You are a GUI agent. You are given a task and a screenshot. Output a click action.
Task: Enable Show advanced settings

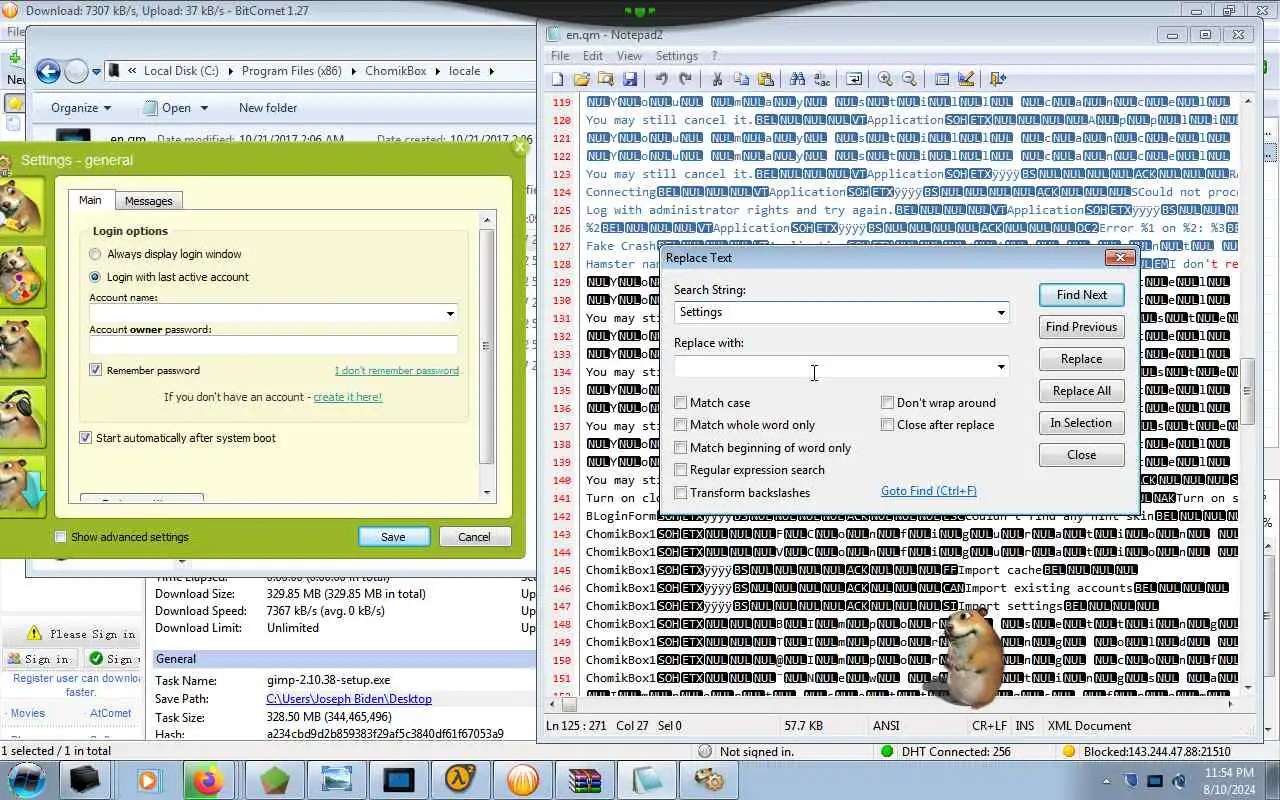(61, 537)
